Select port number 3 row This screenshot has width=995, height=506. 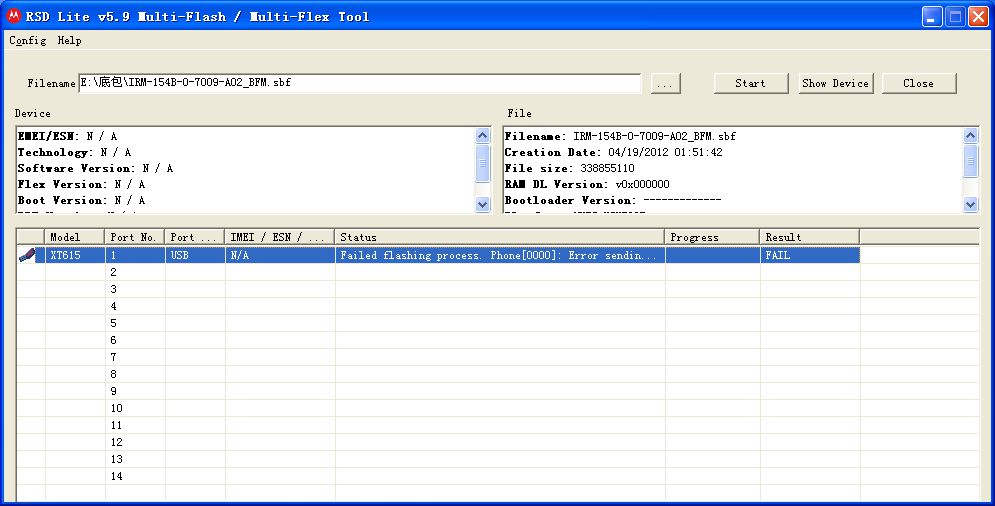pyautogui.click(x=498, y=290)
